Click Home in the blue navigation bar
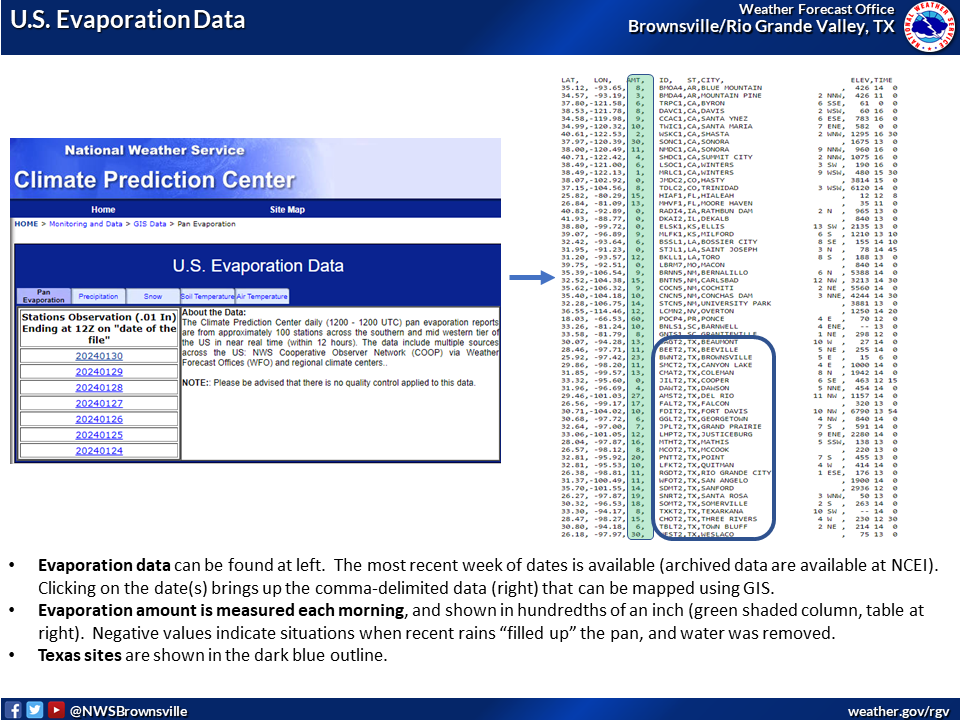Viewport: 960px width, 720px height. click(103, 209)
